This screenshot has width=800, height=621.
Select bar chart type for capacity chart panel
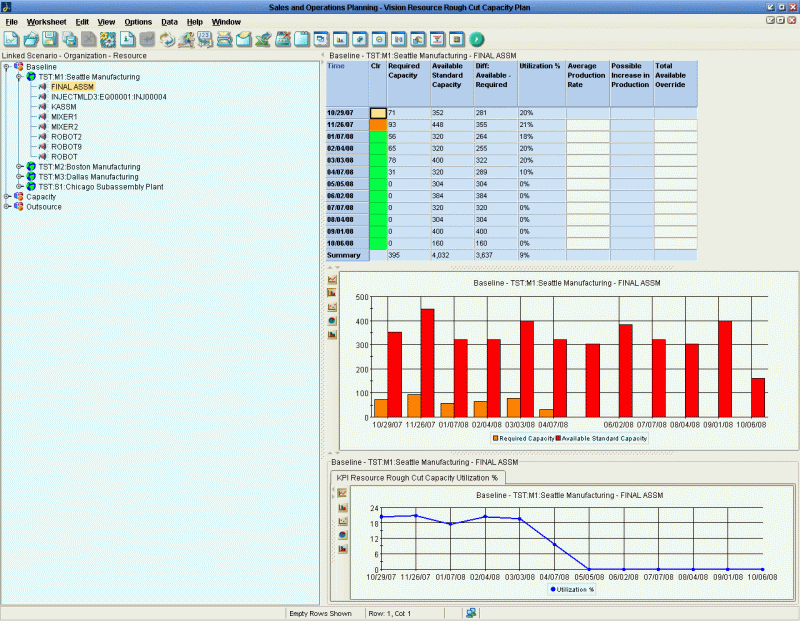click(332, 293)
